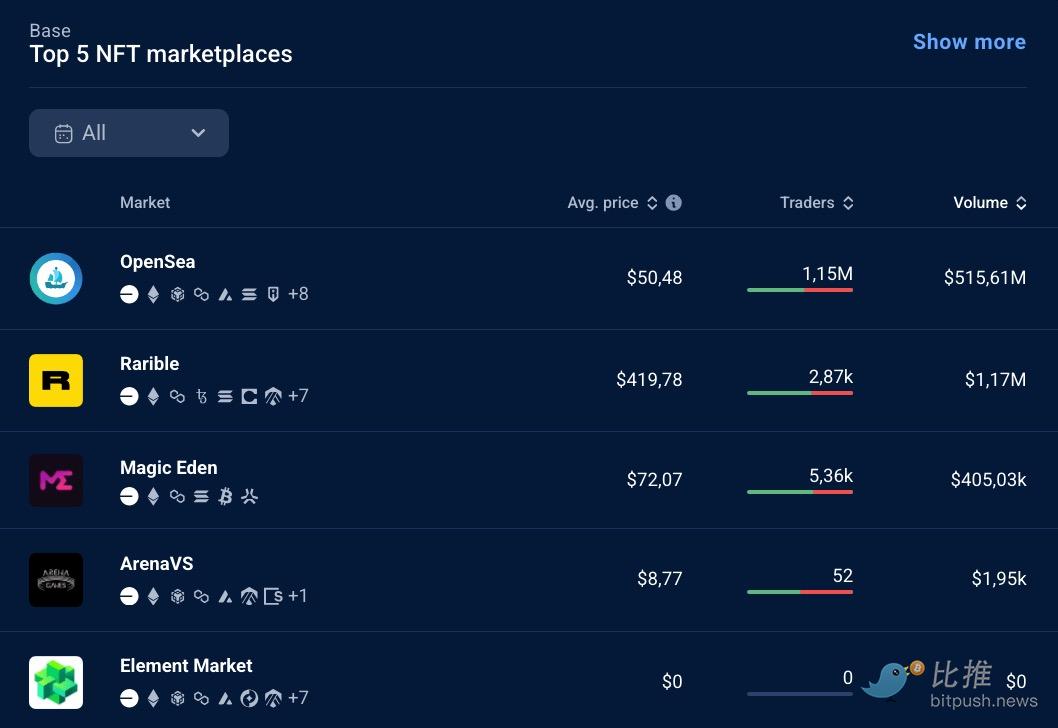The height and width of the screenshot is (728, 1058).
Task: Select the circular chain icon under Element Market
Action: pos(249,698)
